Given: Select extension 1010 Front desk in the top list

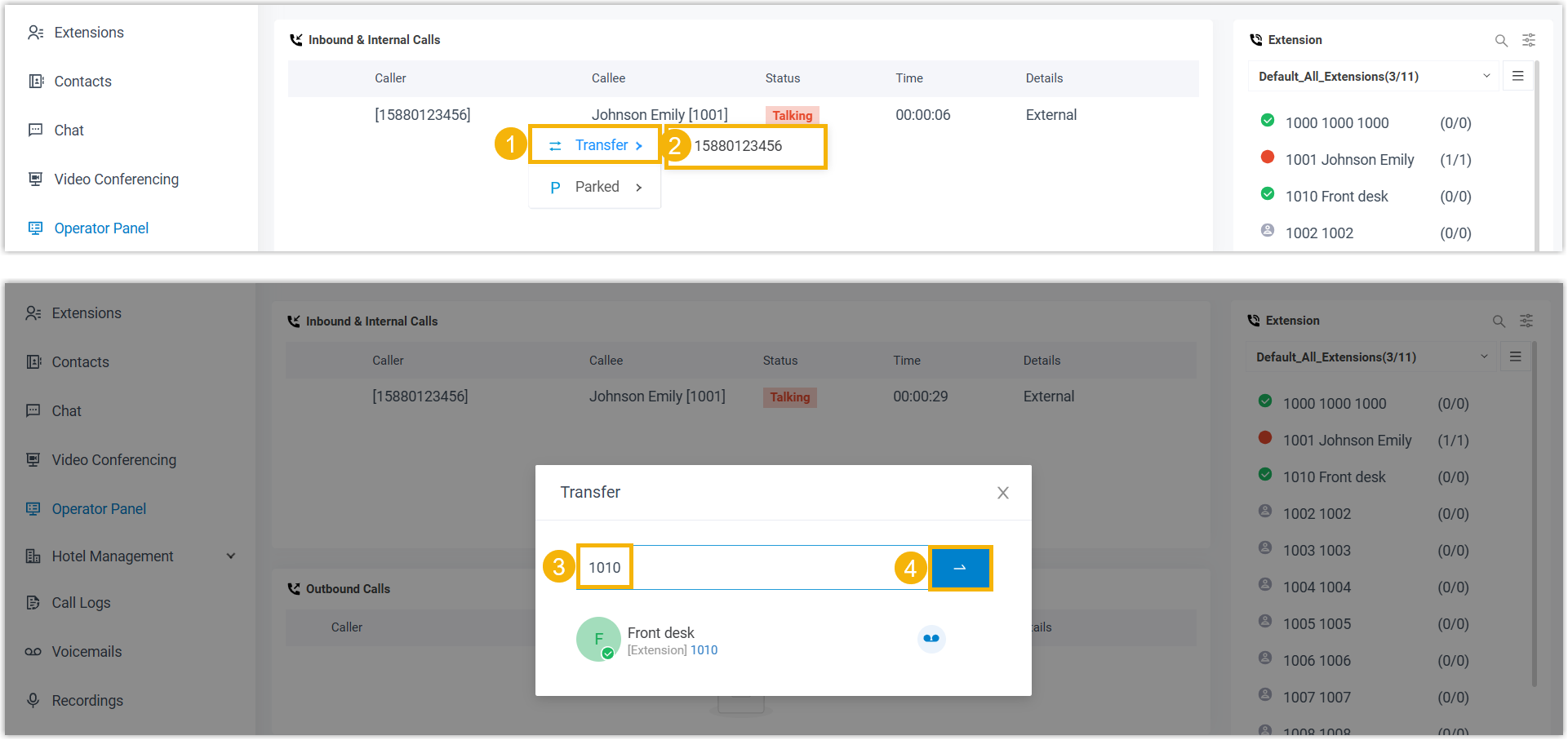Looking at the screenshot, I should point(1336,197).
